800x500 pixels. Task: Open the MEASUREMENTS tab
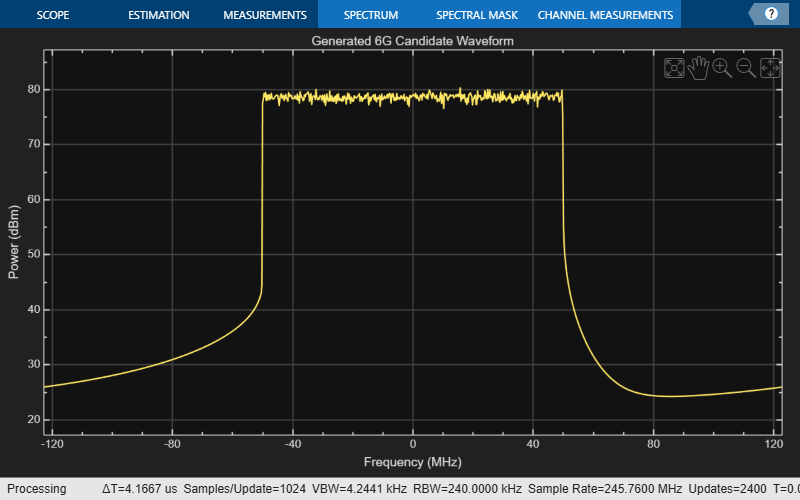pos(265,15)
